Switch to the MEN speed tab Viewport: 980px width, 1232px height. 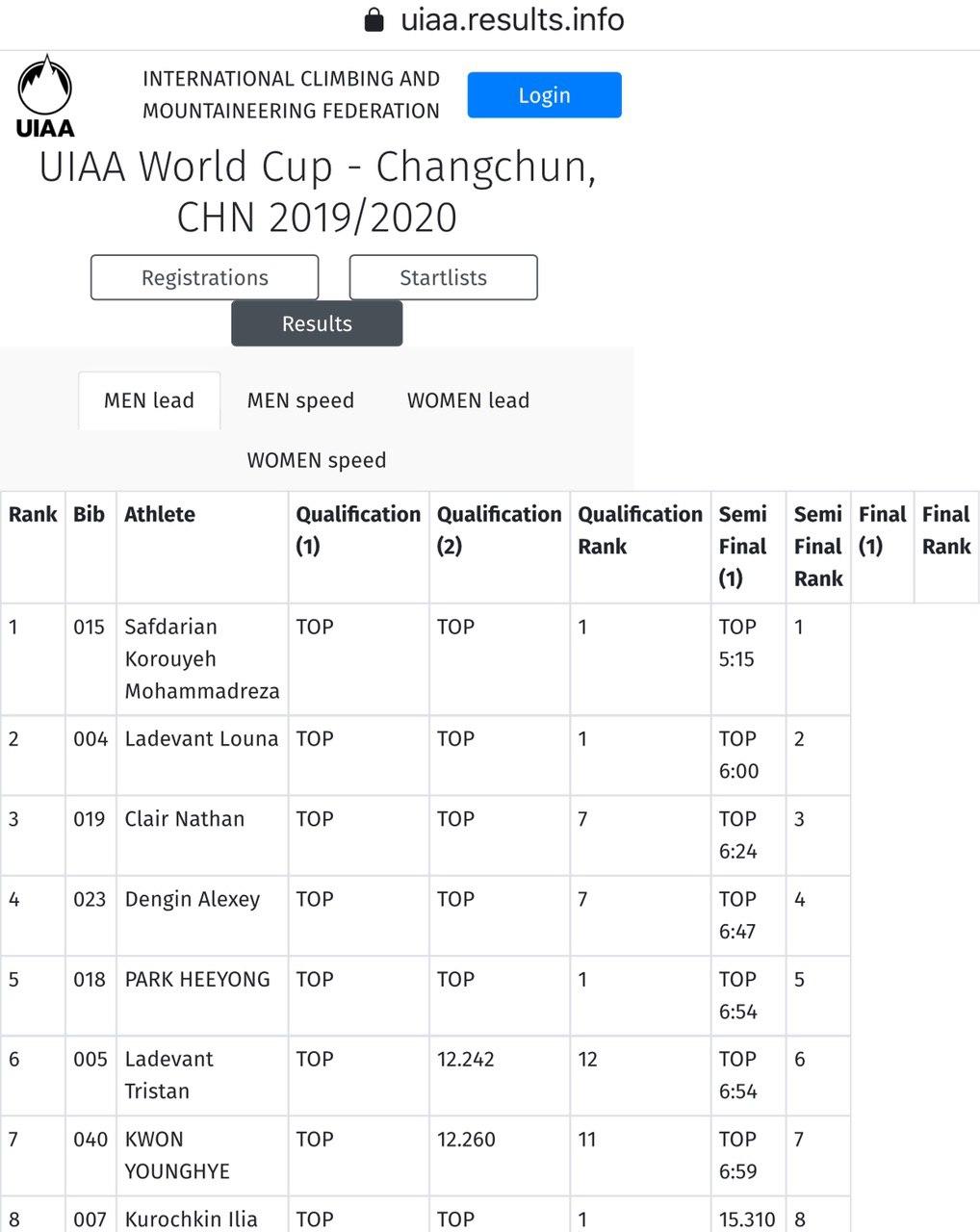[x=300, y=400]
